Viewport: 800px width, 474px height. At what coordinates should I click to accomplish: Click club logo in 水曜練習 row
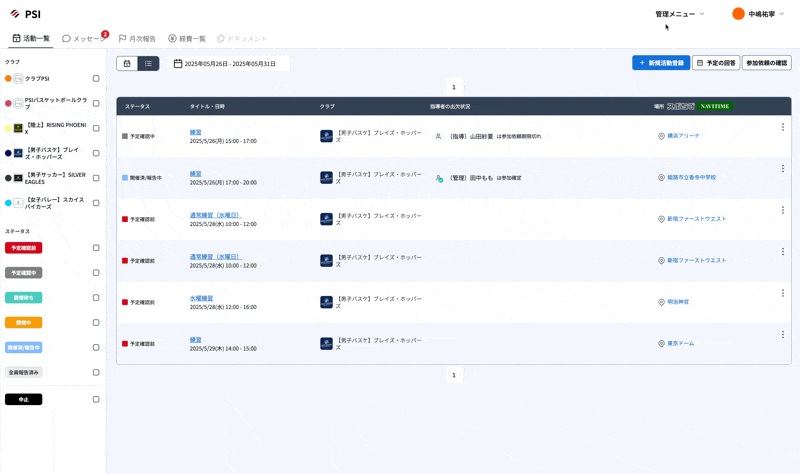click(x=326, y=302)
